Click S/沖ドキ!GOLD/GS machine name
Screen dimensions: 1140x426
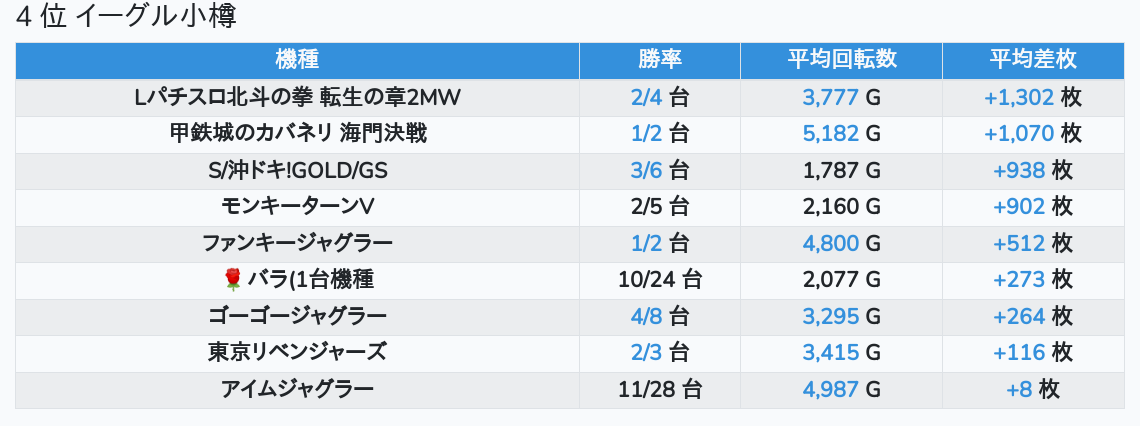click(297, 170)
